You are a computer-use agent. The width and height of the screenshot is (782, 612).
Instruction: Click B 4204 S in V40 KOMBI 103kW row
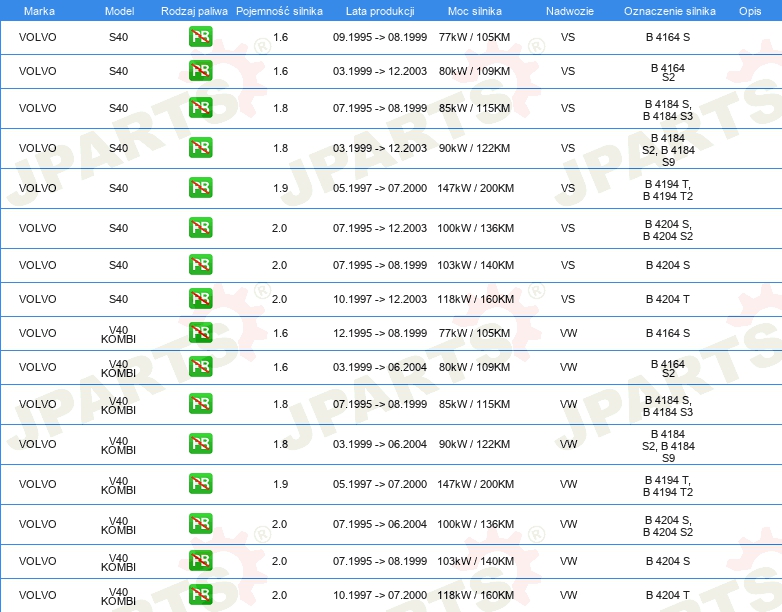tap(668, 561)
